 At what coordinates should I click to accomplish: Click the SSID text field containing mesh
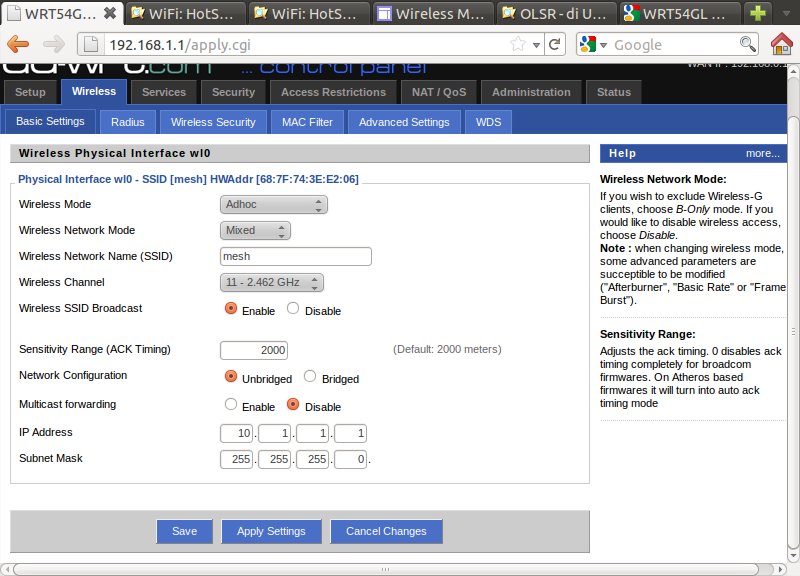tap(295, 257)
